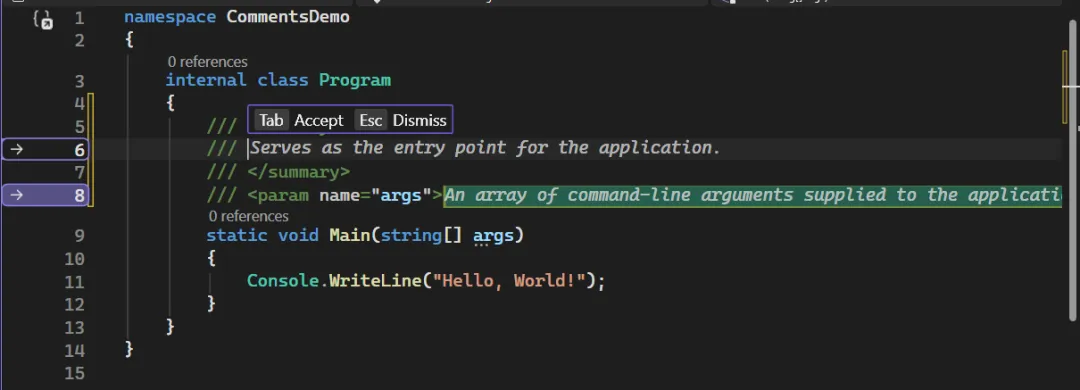Click the vertical scrollbar thumb of the editor
This screenshot has height=390, width=1080.
(x=1072, y=169)
